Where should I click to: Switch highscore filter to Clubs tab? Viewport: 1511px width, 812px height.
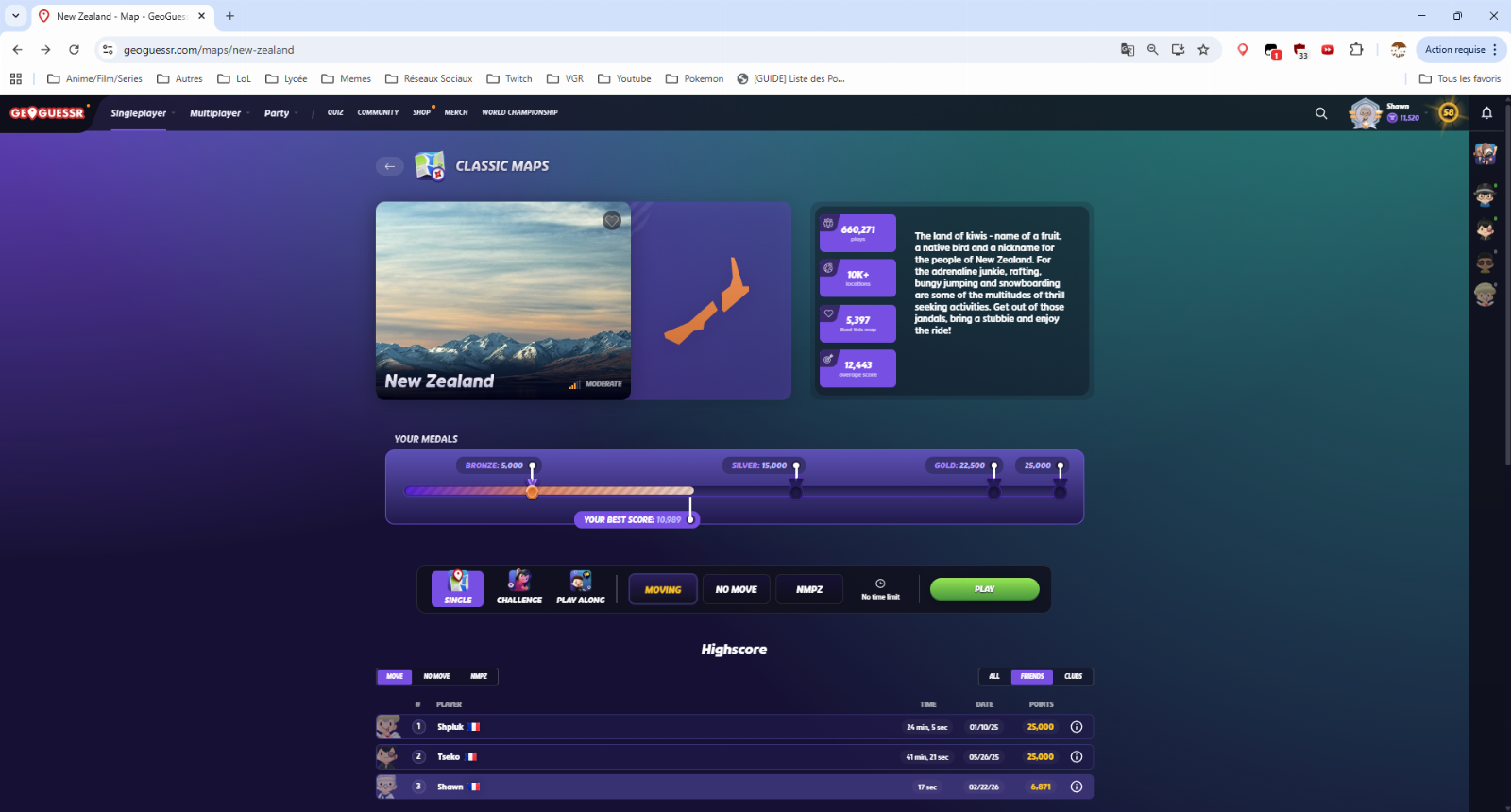[1073, 676]
